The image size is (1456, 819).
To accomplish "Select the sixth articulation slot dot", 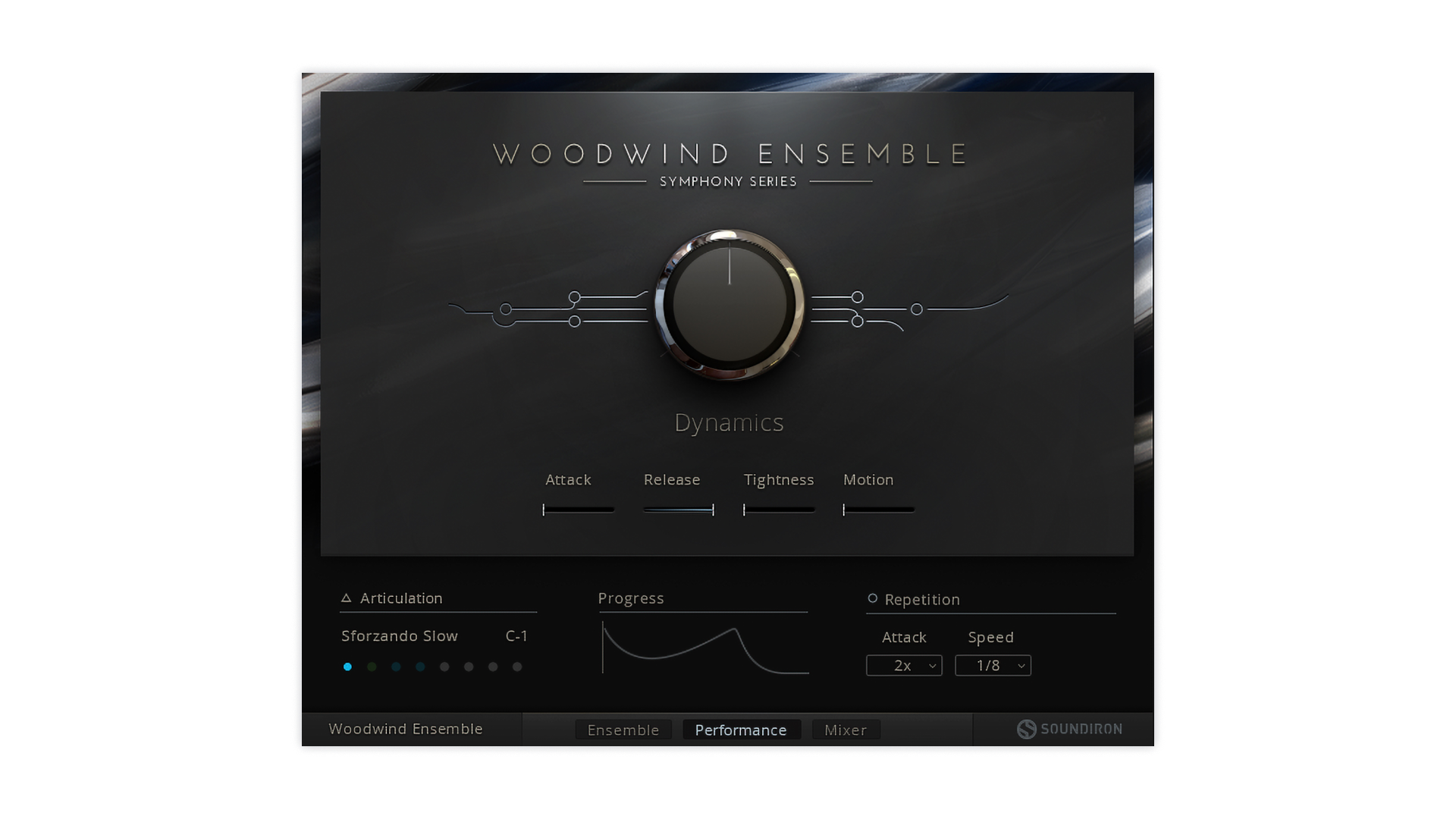I will pyautogui.click(x=469, y=667).
